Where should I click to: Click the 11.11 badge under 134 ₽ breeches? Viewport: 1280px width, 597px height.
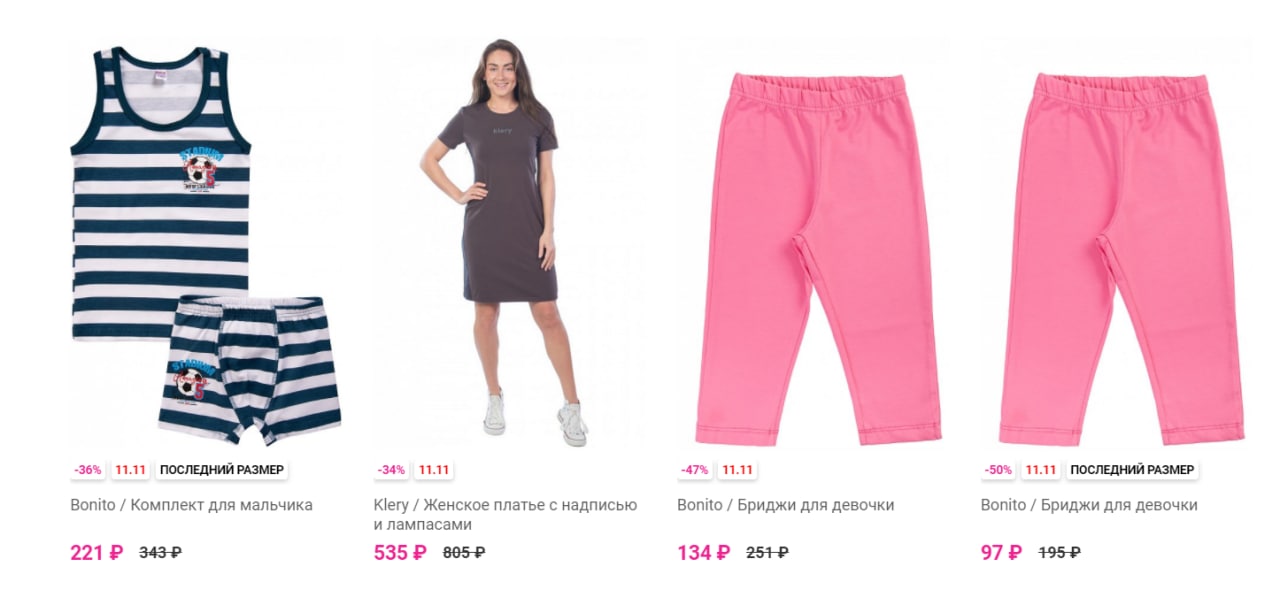(738, 470)
